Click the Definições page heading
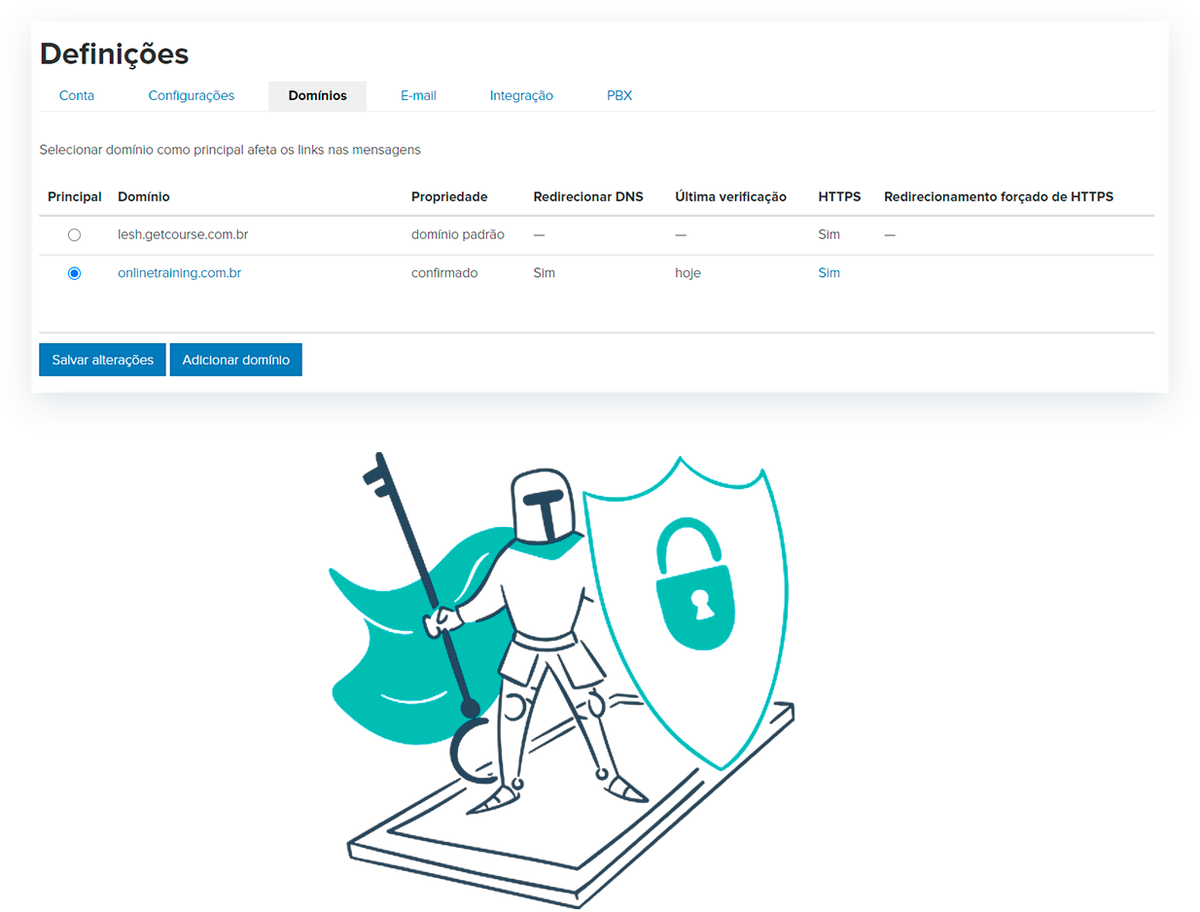Viewport: 1200px width, 912px height. pyautogui.click(x=114, y=54)
